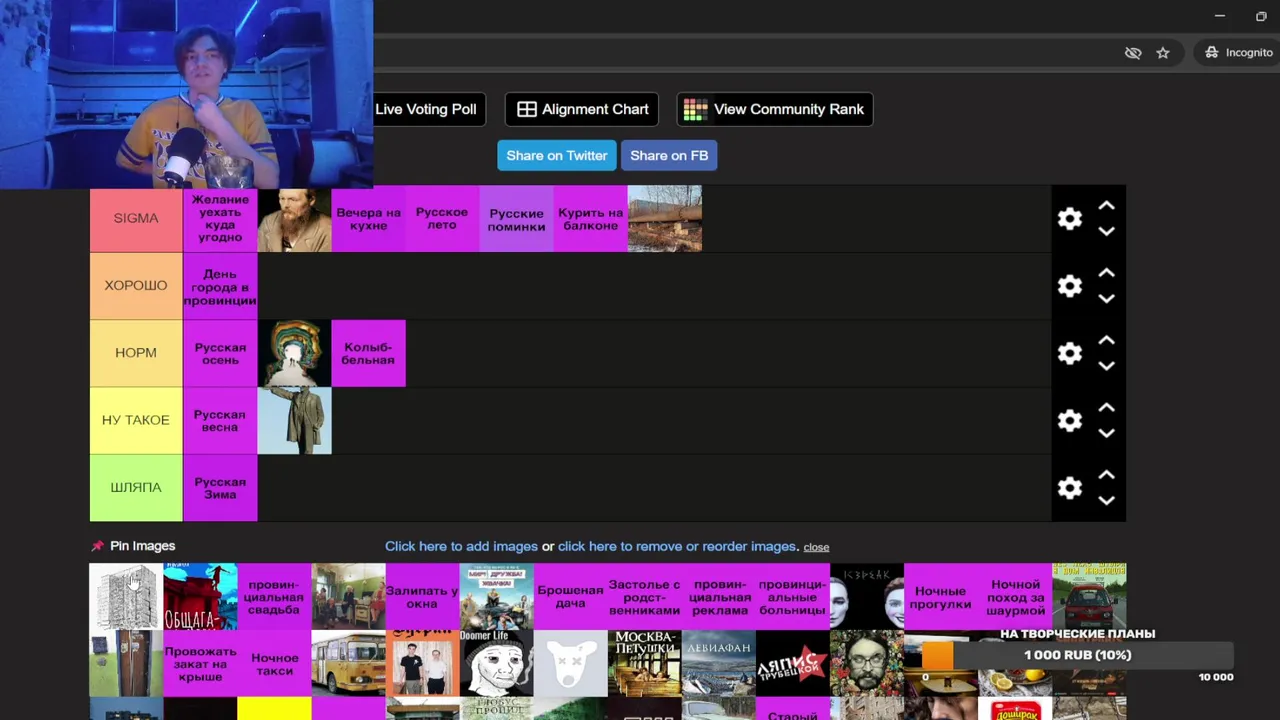Select 'Вечера на кухне' tile

point(368,218)
